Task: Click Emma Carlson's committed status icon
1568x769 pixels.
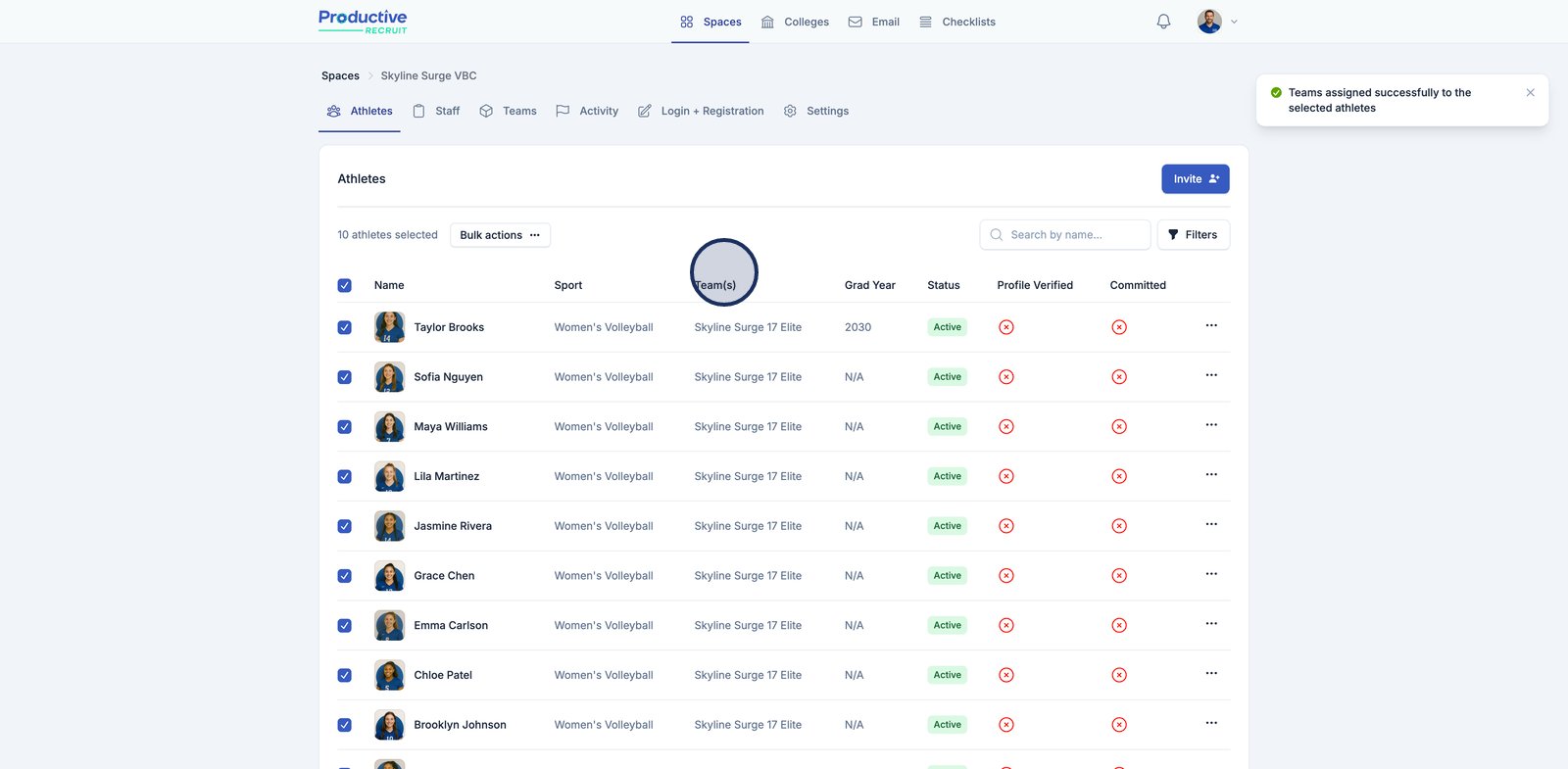Action: tap(1119, 626)
